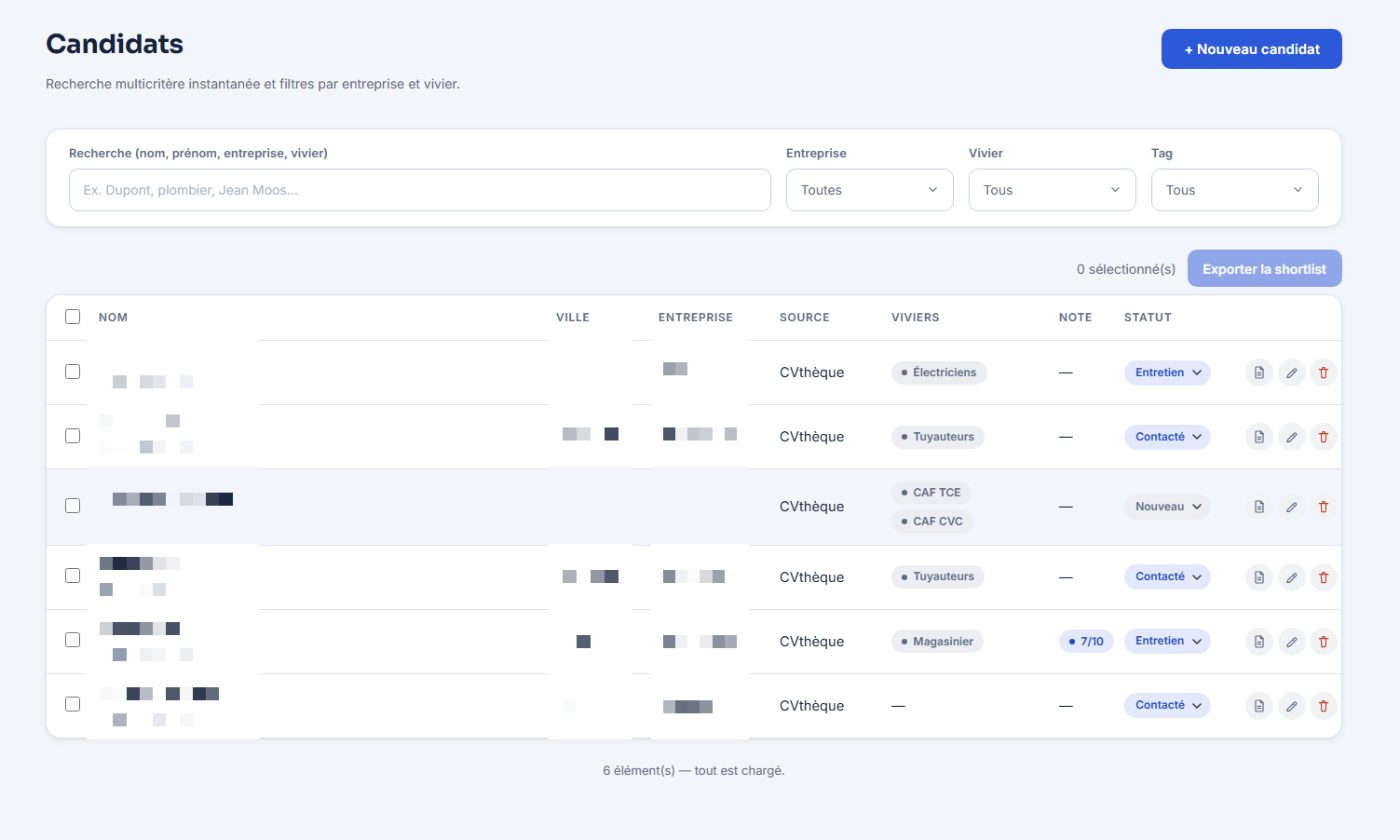Expand the Vivier filter dropdown

(1052, 190)
